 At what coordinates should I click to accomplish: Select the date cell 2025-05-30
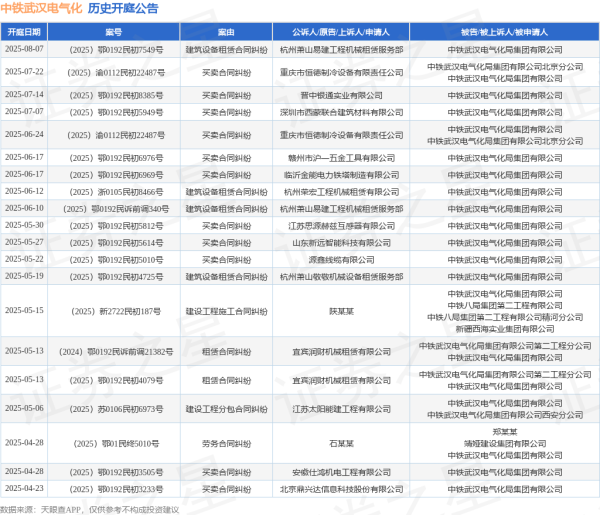pyautogui.click(x=24, y=225)
